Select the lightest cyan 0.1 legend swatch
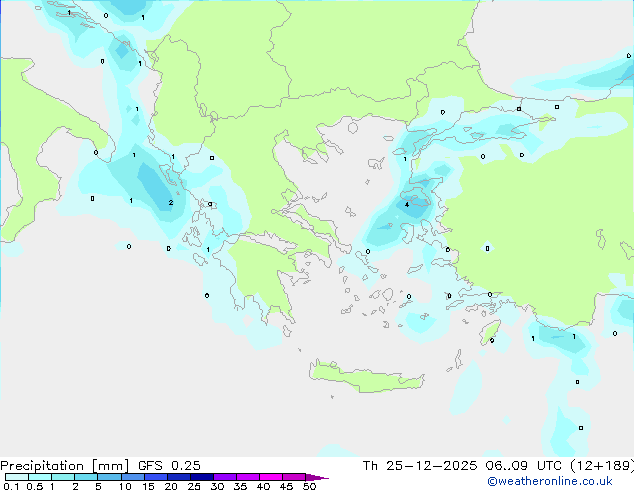 coord(16,477)
